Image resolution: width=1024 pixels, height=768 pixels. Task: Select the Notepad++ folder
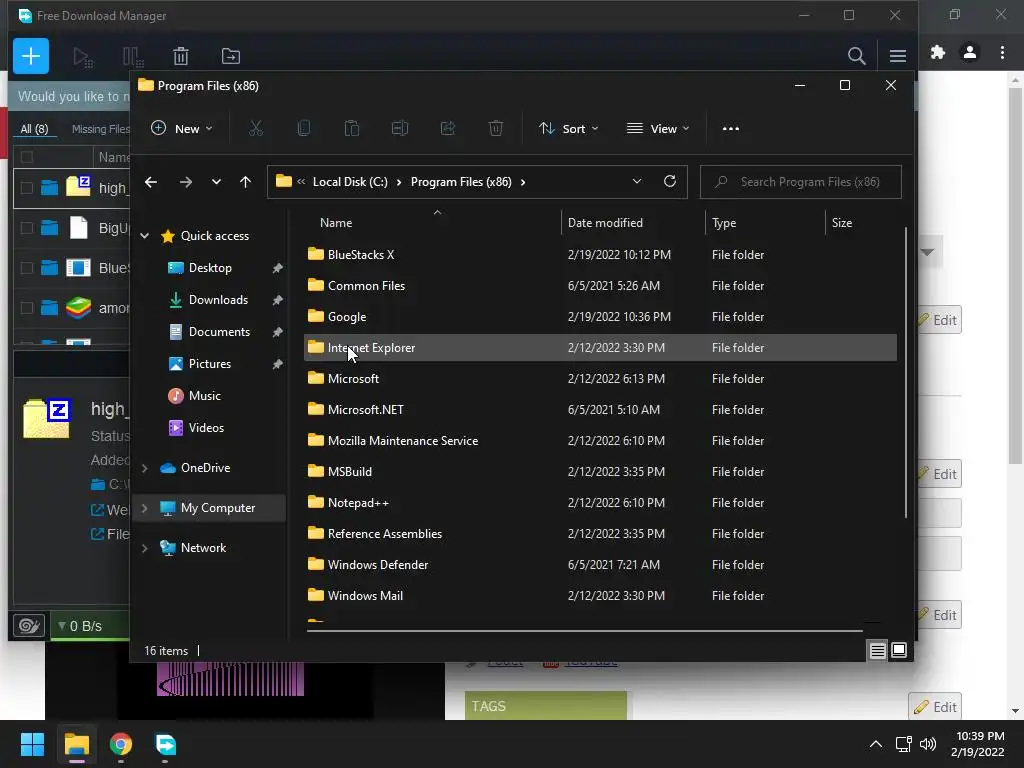[x=600, y=503]
